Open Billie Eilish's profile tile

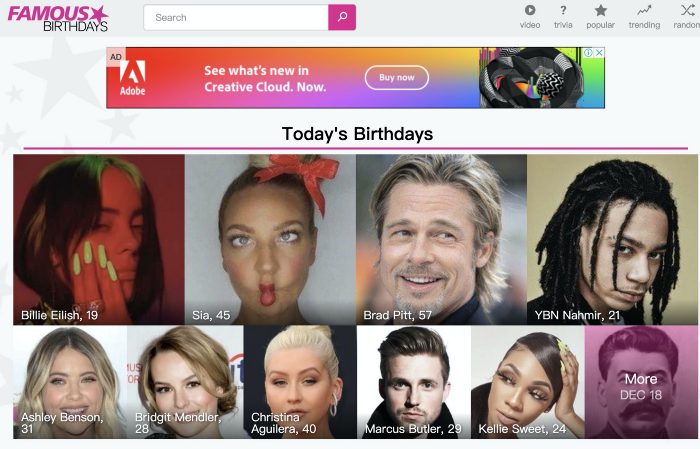pos(98,239)
